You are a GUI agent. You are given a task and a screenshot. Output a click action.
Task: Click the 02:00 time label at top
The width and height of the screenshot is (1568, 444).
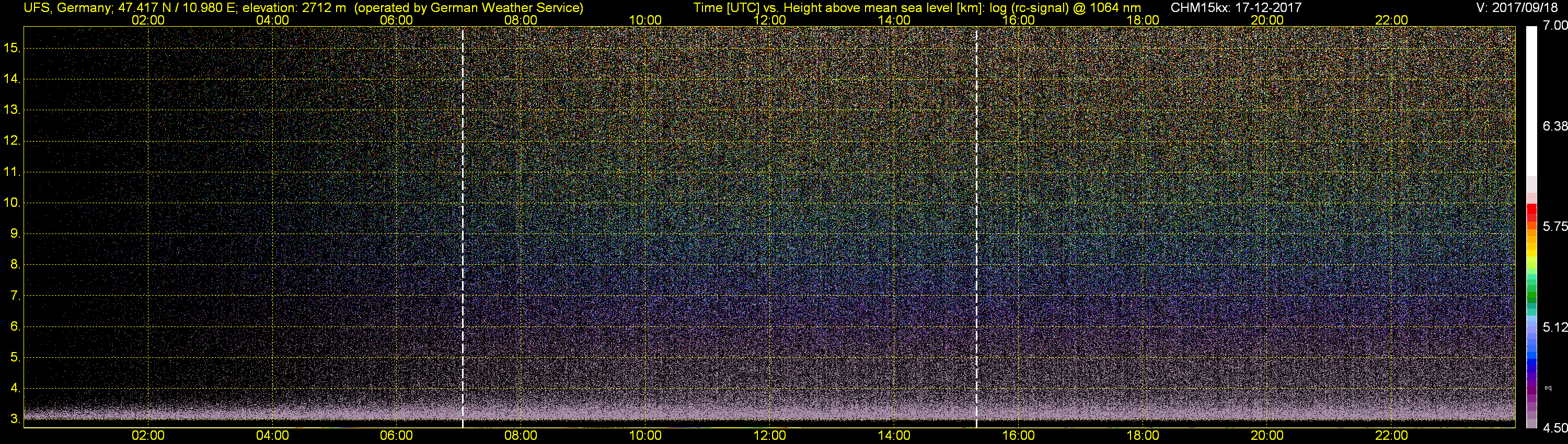148,20
